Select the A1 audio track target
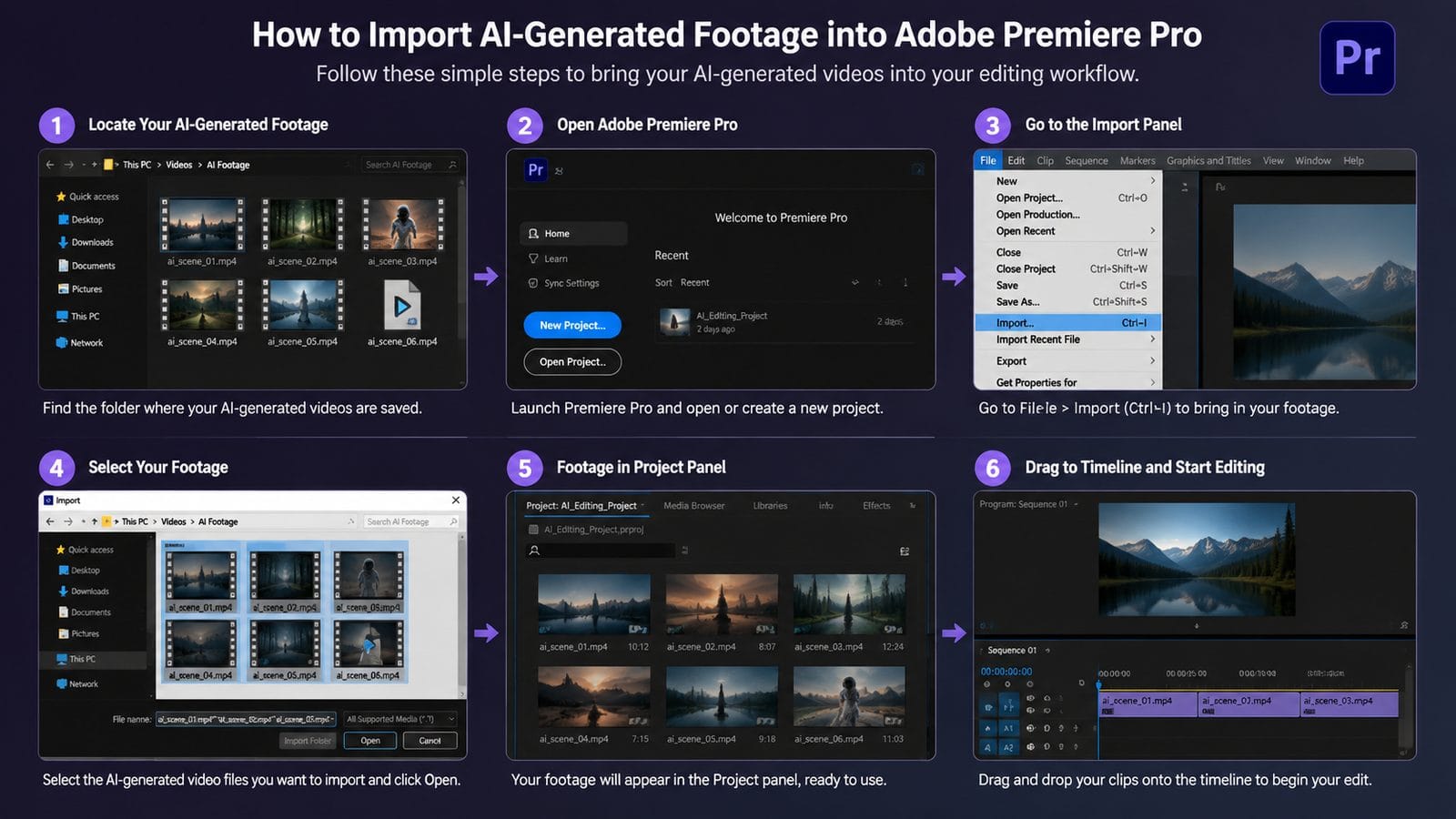This screenshot has height=819, width=1456. pos(1008,728)
